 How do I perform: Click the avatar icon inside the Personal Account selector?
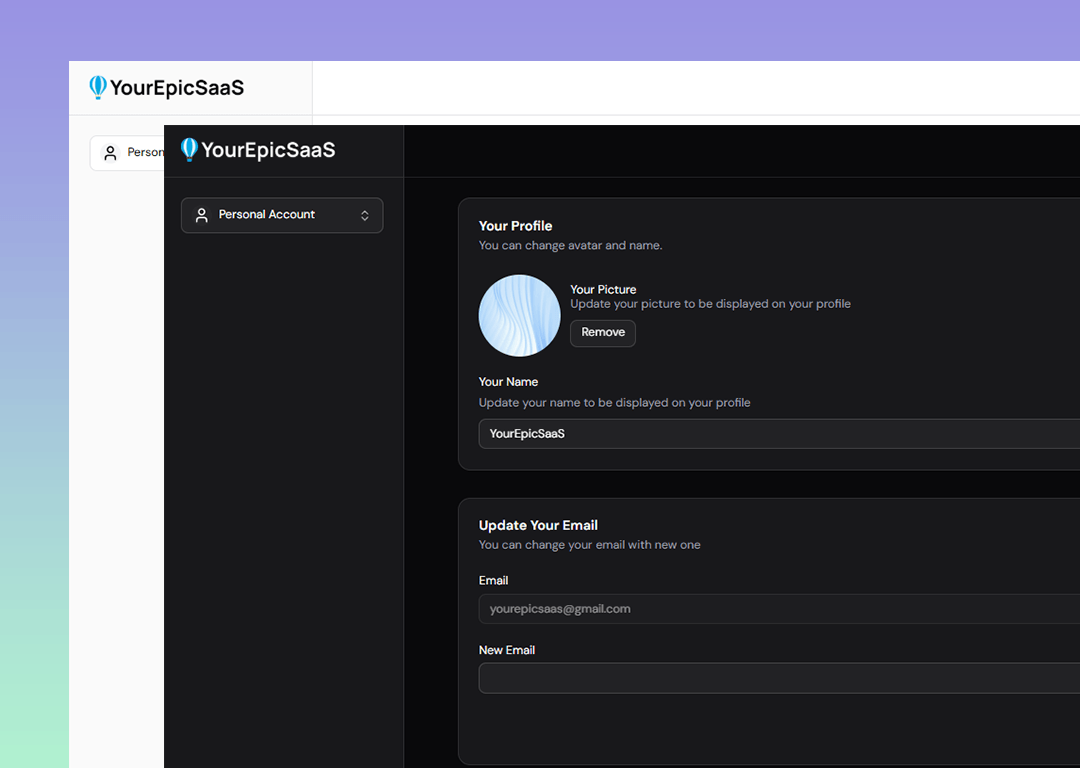pyautogui.click(x=201, y=214)
